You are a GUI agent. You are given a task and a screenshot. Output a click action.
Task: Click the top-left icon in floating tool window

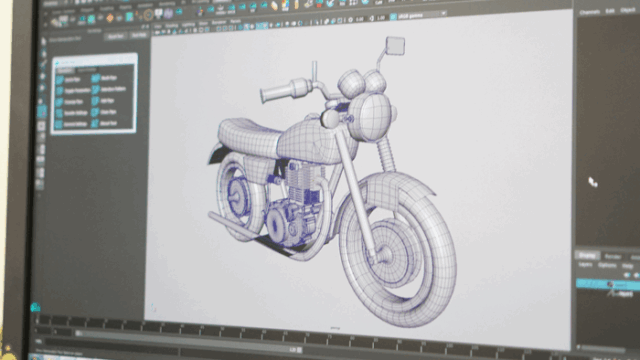[x=60, y=80]
